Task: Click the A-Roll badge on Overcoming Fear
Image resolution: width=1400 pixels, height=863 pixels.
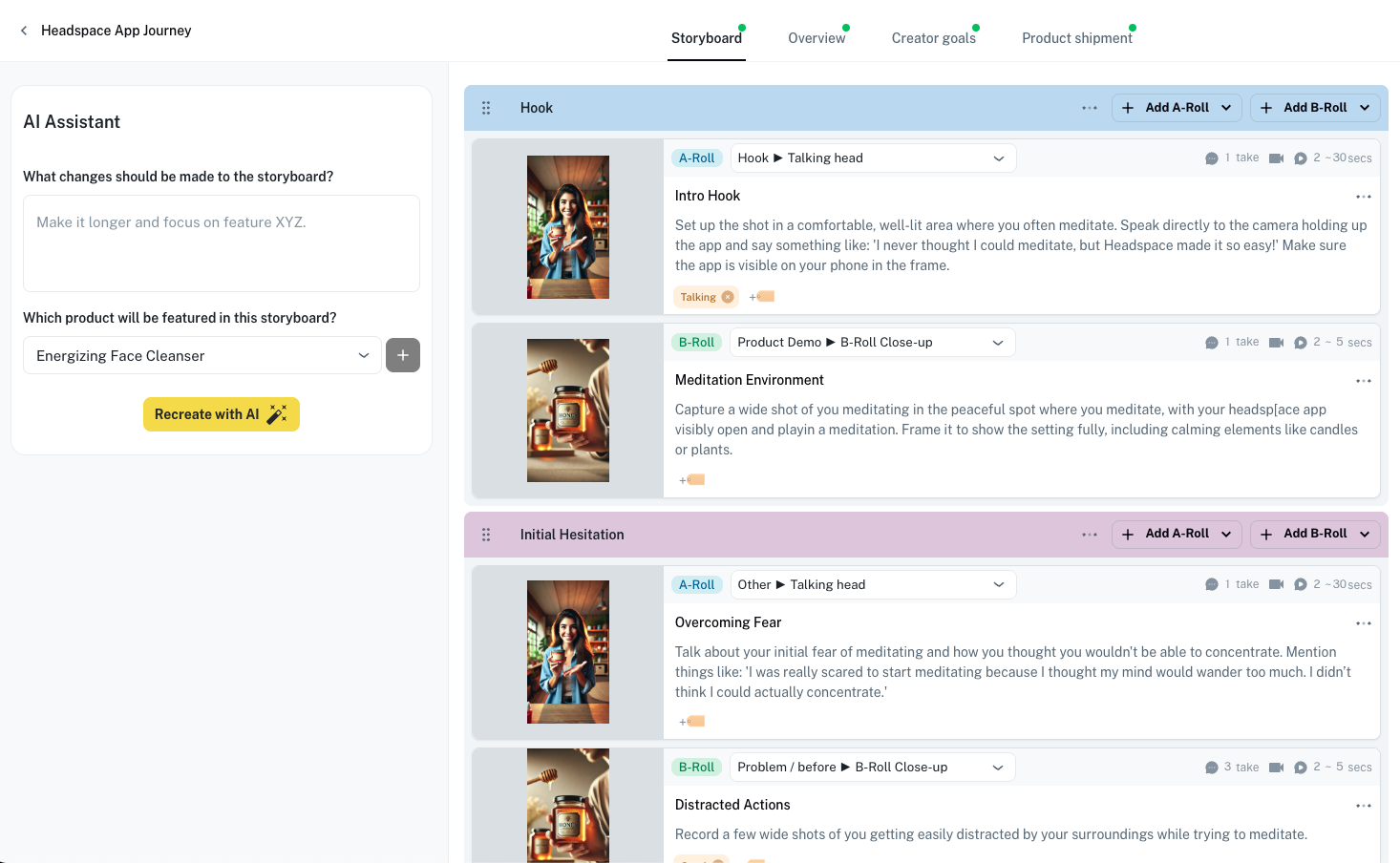Action: (x=696, y=585)
